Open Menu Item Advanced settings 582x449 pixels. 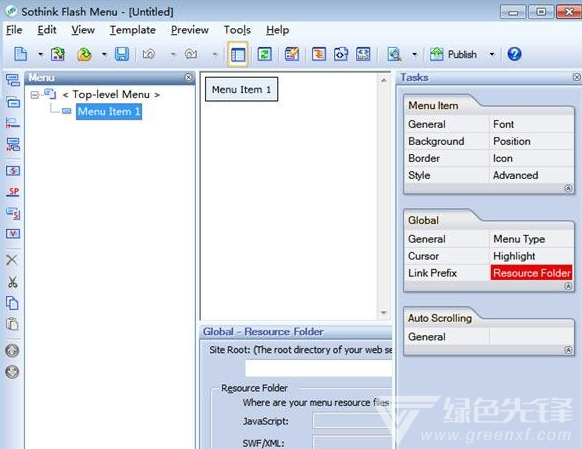(x=515, y=176)
